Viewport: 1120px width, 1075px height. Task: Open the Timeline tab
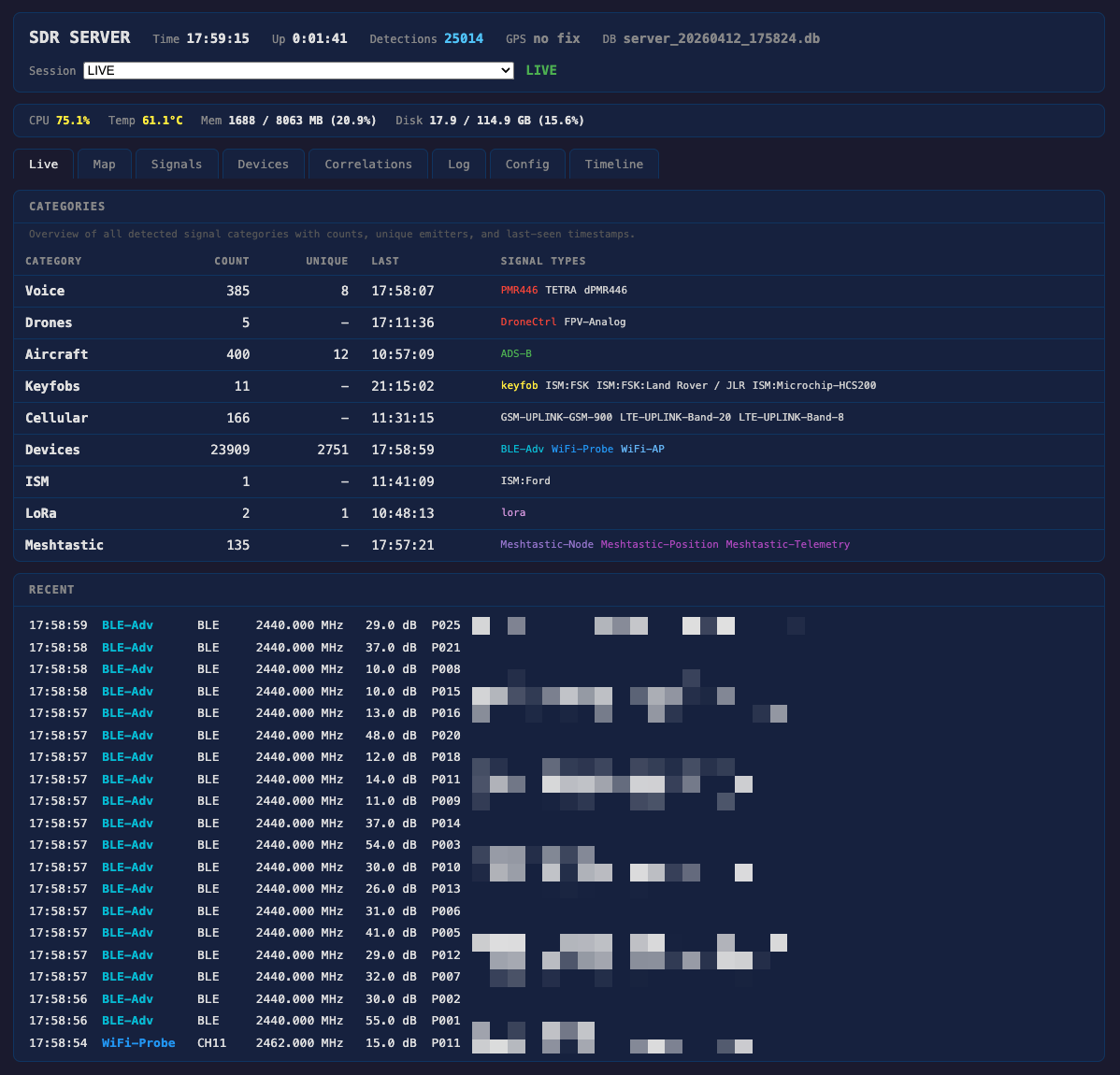tap(614, 165)
